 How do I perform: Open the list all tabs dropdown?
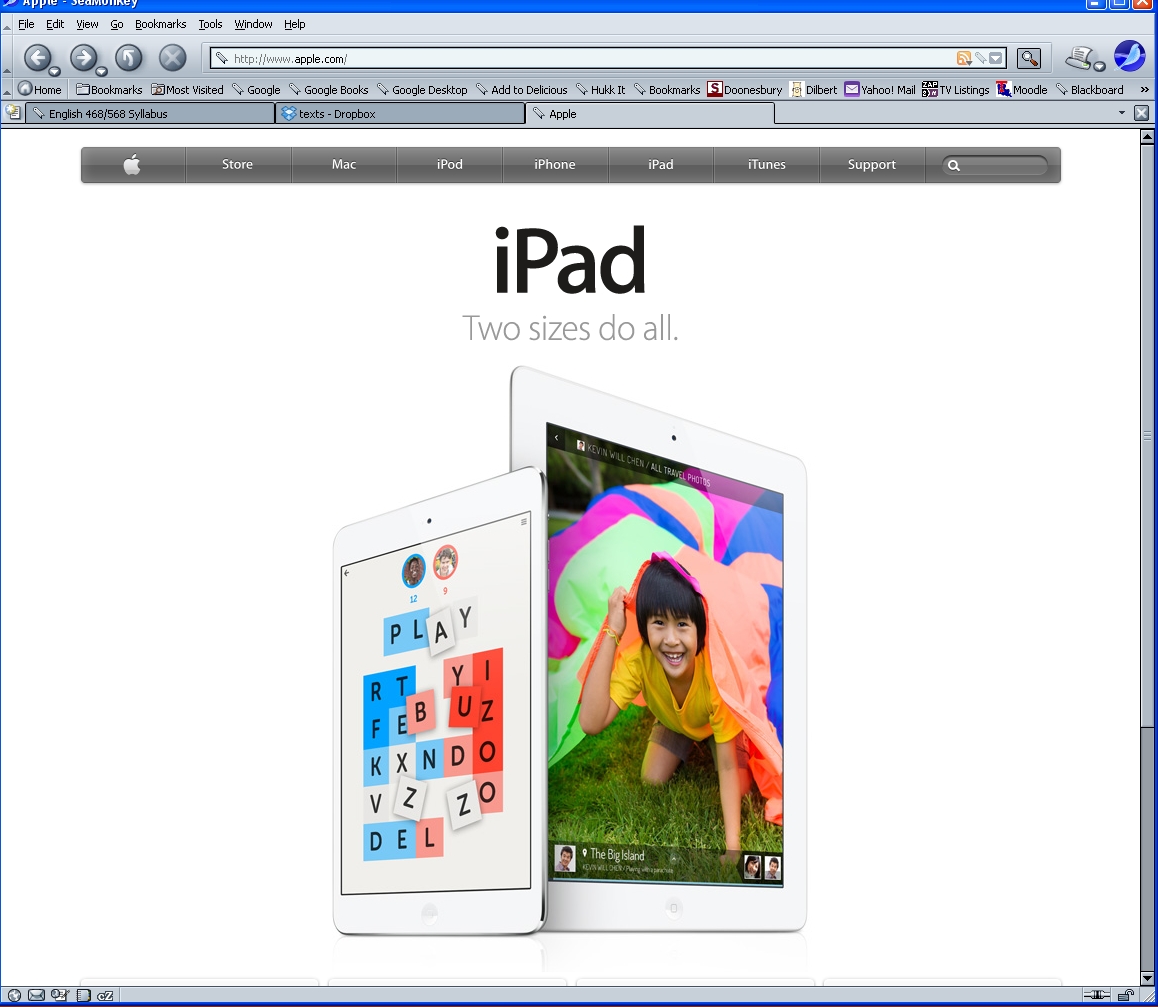1121,114
